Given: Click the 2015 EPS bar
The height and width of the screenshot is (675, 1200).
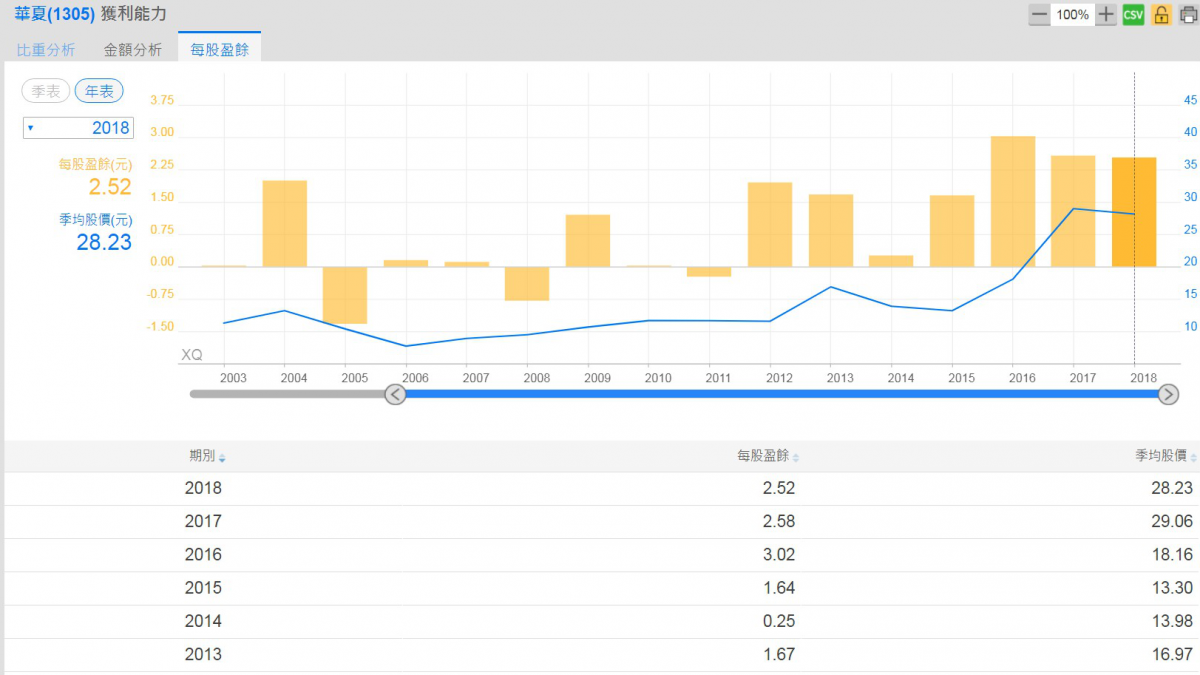Looking at the screenshot, I should (952, 231).
